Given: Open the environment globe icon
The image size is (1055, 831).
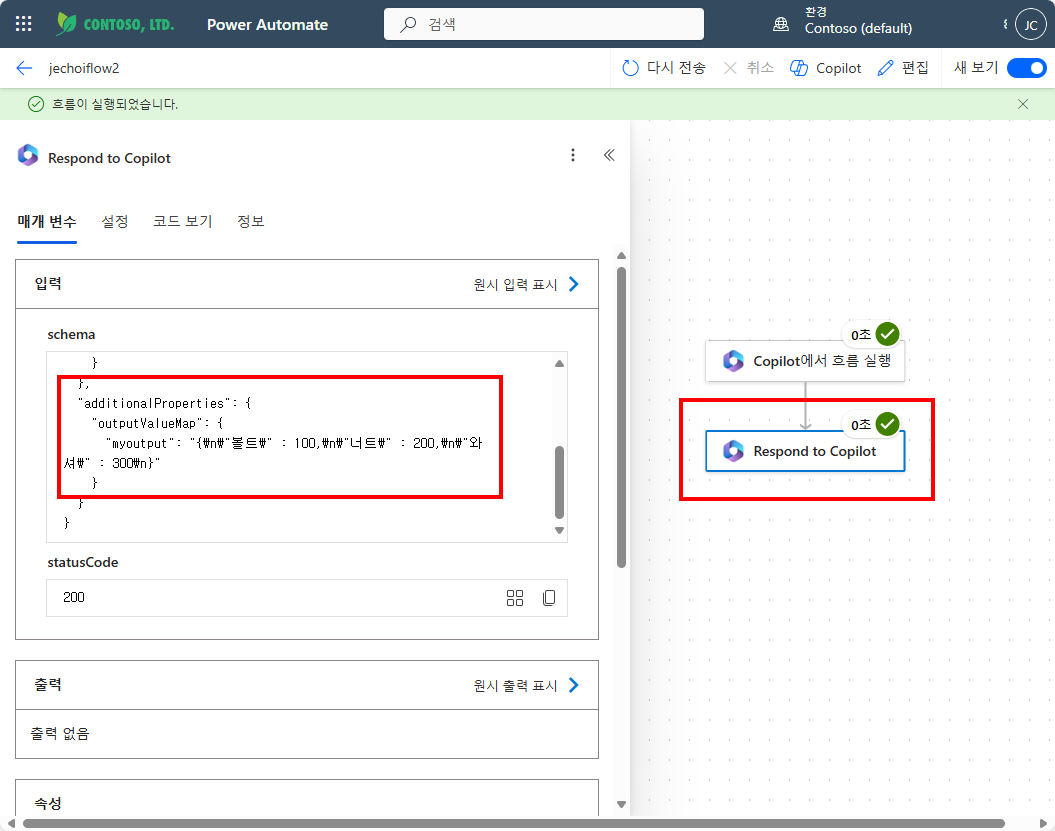Looking at the screenshot, I should (x=780, y=24).
